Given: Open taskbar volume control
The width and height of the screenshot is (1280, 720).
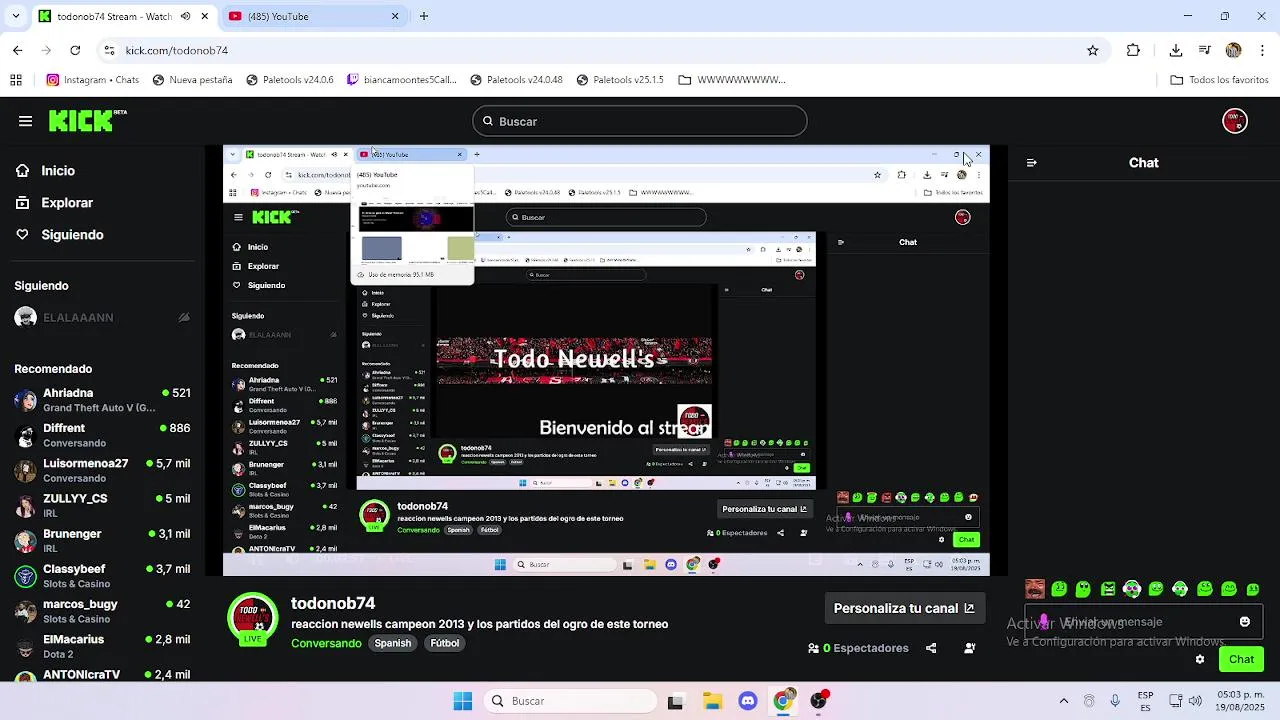Looking at the screenshot, I should pos(1194,701).
